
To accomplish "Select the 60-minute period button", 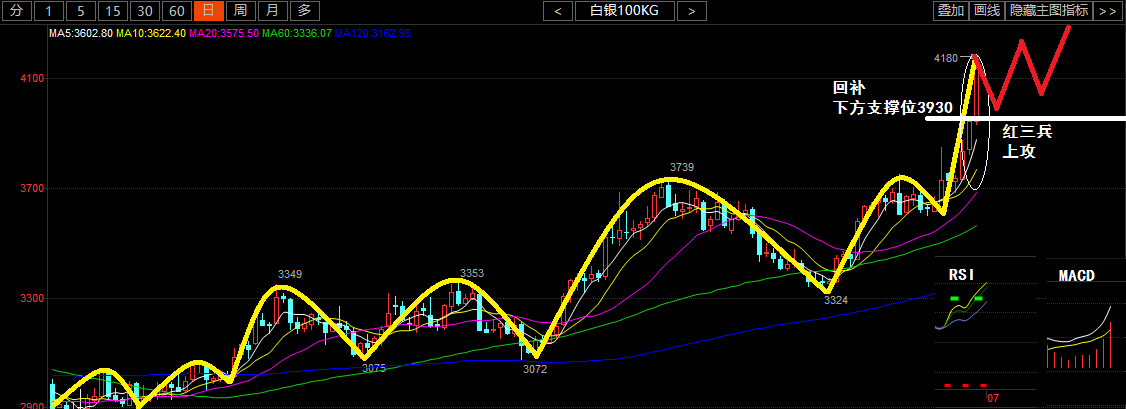I will tap(176, 11).
